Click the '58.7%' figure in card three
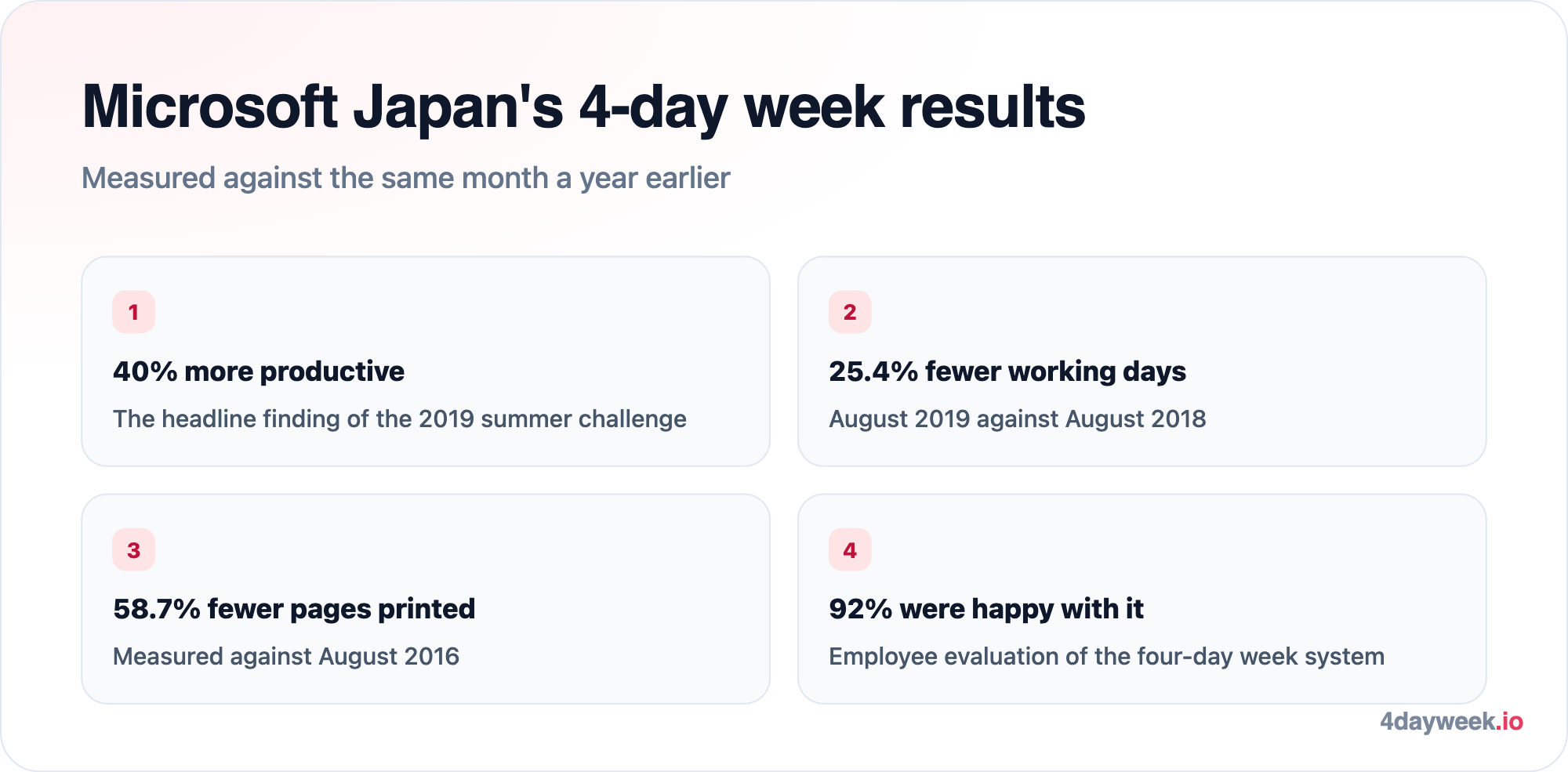The width and height of the screenshot is (1568, 772). pos(157,609)
